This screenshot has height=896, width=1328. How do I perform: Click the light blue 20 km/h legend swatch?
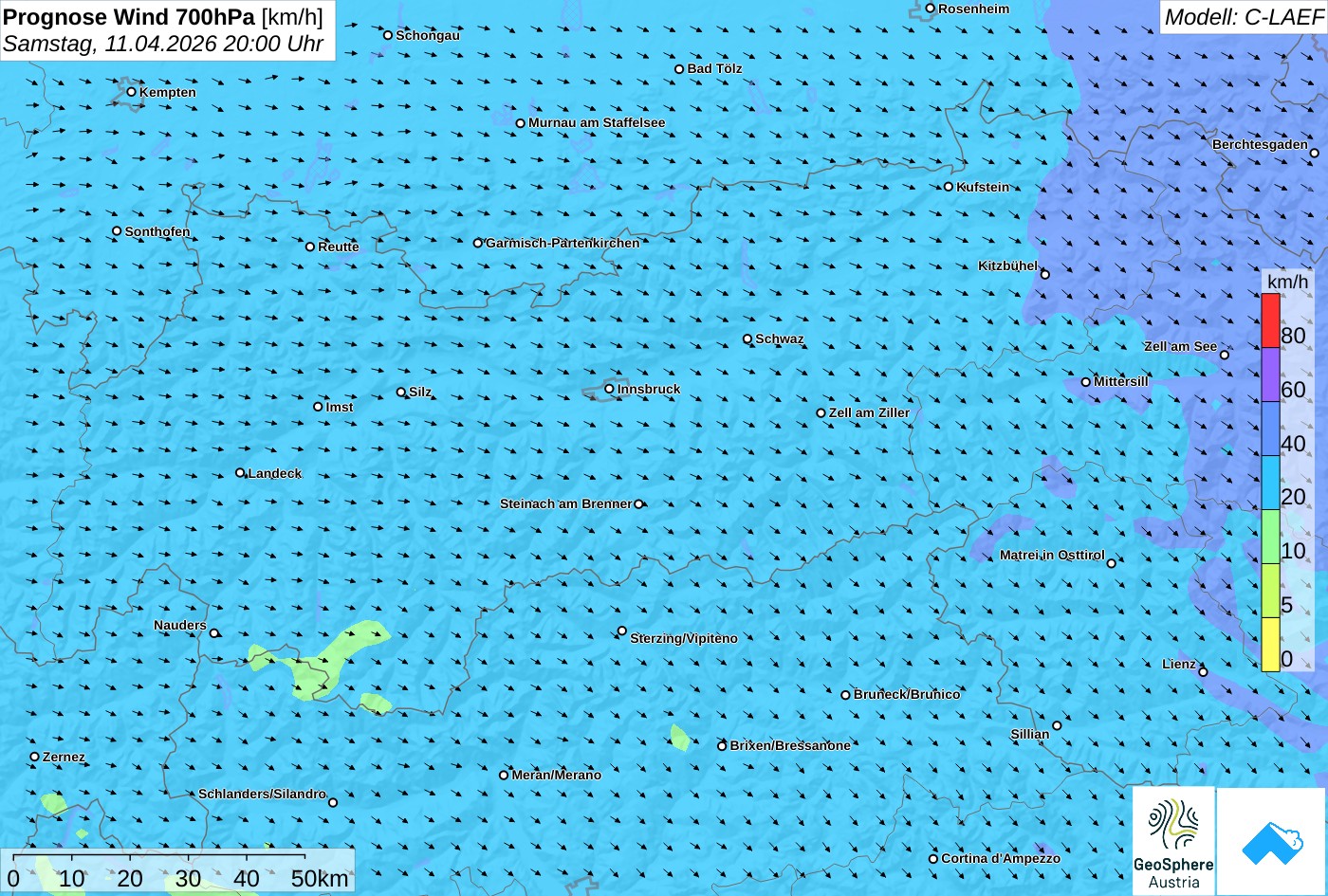(x=1270, y=483)
